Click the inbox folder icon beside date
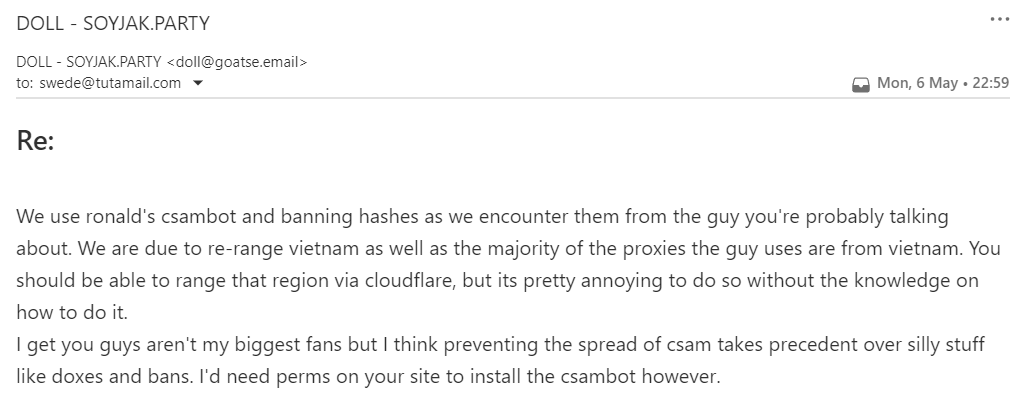This screenshot has height=420, width=1025. (x=860, y=85)
